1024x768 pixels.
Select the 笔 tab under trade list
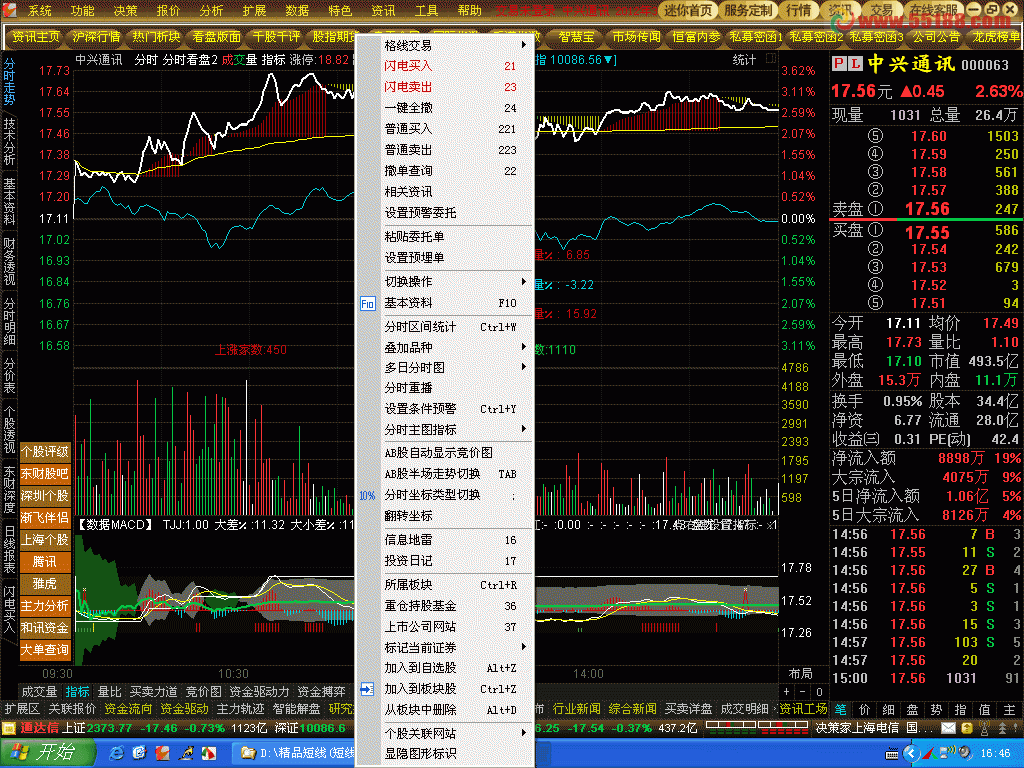tap(840, 709)
